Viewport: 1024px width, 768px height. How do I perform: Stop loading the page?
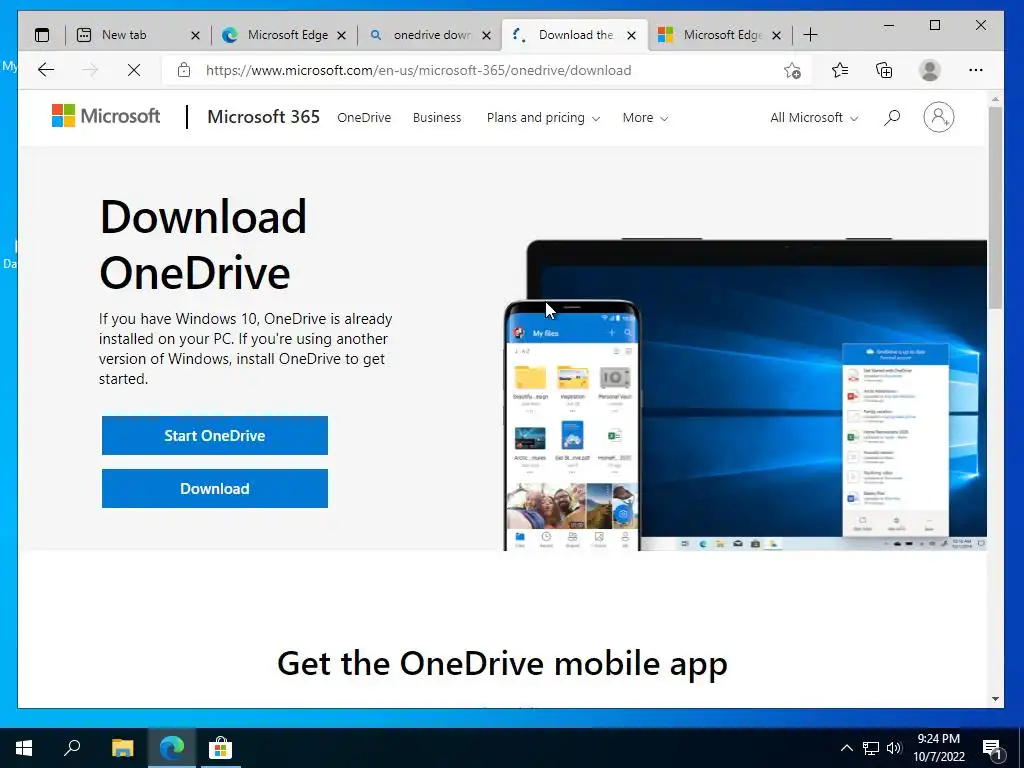[134, 70]
